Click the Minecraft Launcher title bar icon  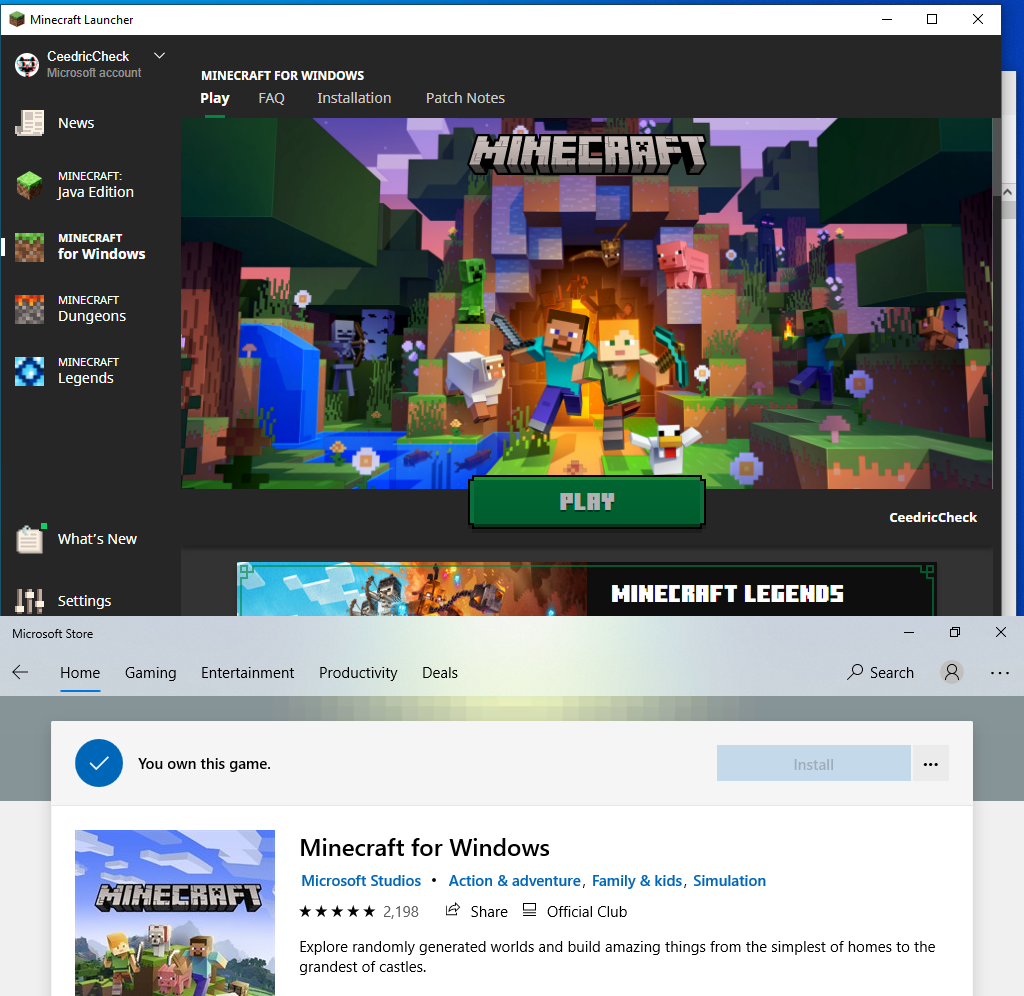tap(17, 20)
